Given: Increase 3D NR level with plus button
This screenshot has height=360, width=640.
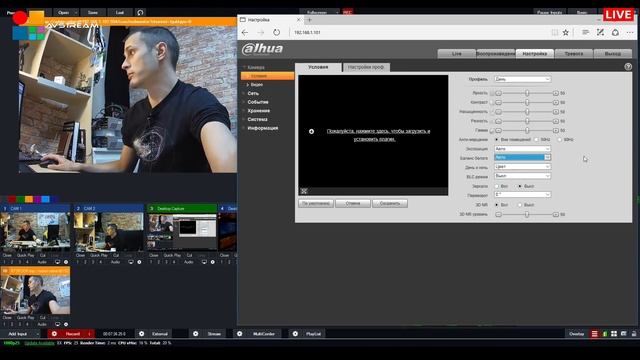Looking at the screenshot, I should pos(555,214).
